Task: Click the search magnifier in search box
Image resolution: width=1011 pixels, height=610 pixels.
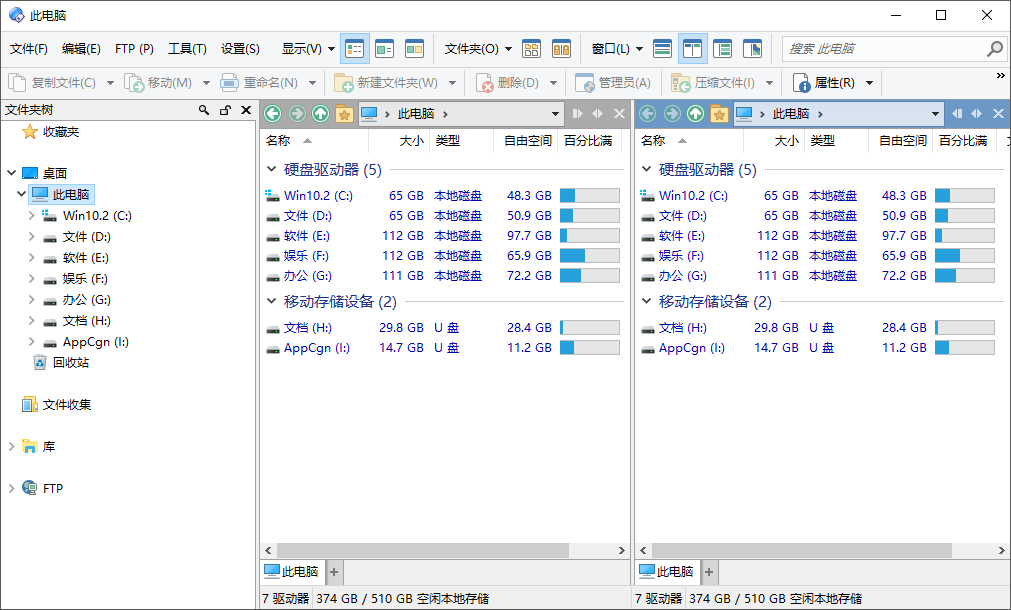Action: point(994,48)
